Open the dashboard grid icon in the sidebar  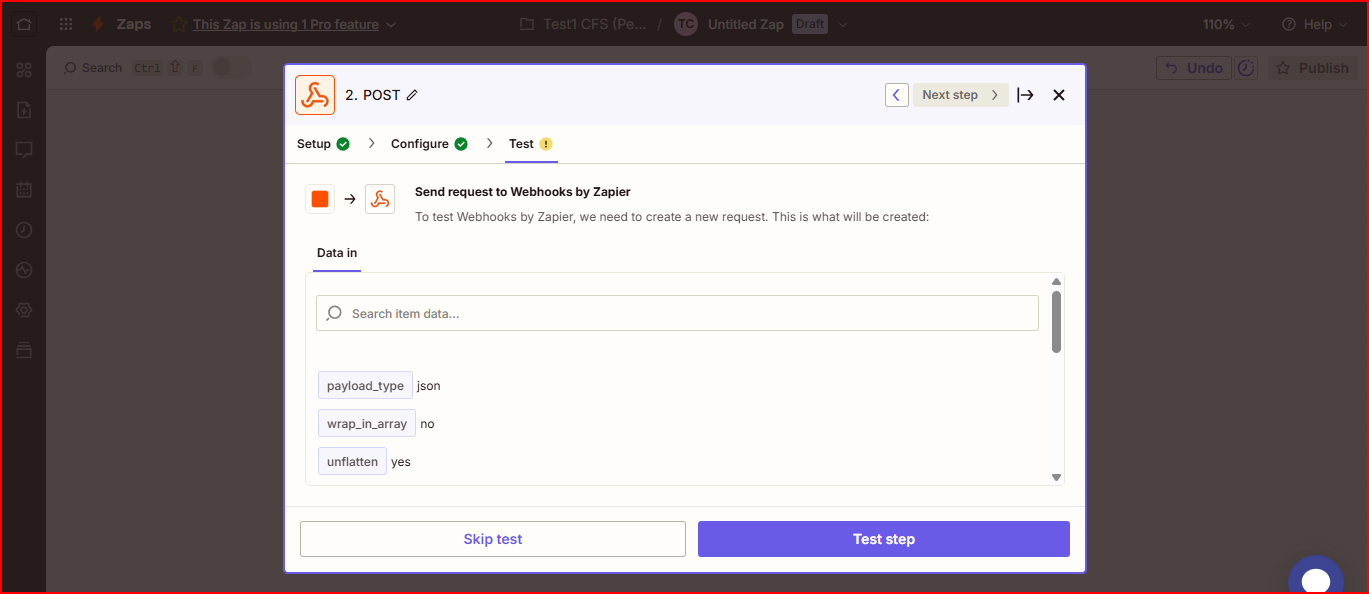coord(24,70)
